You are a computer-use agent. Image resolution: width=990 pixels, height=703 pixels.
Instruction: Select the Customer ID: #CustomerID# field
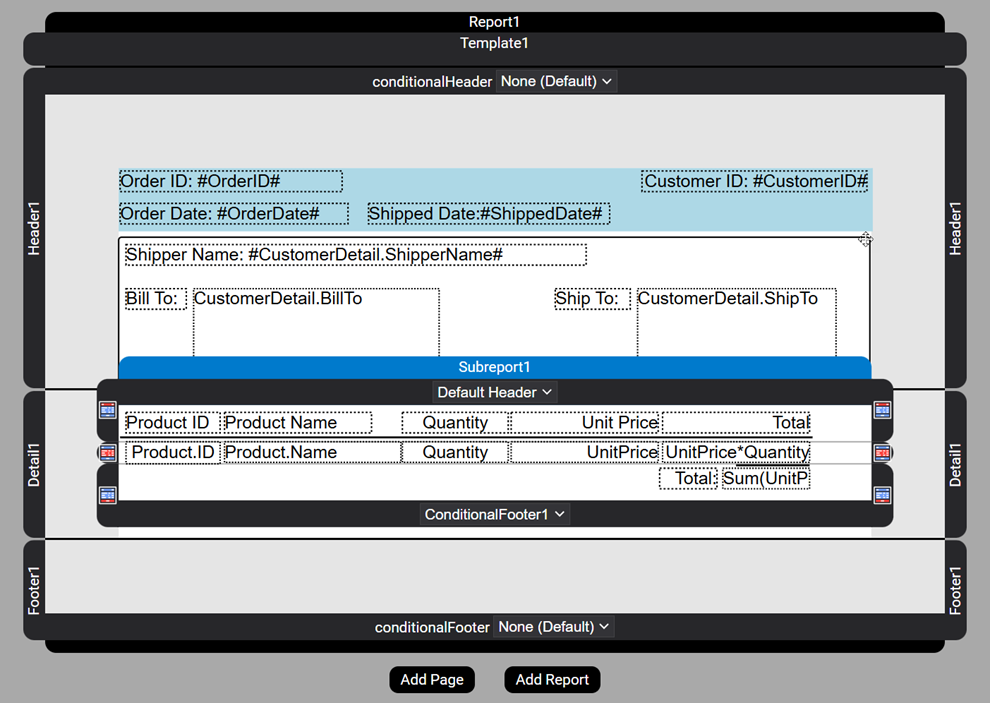[x=754, y=181]
